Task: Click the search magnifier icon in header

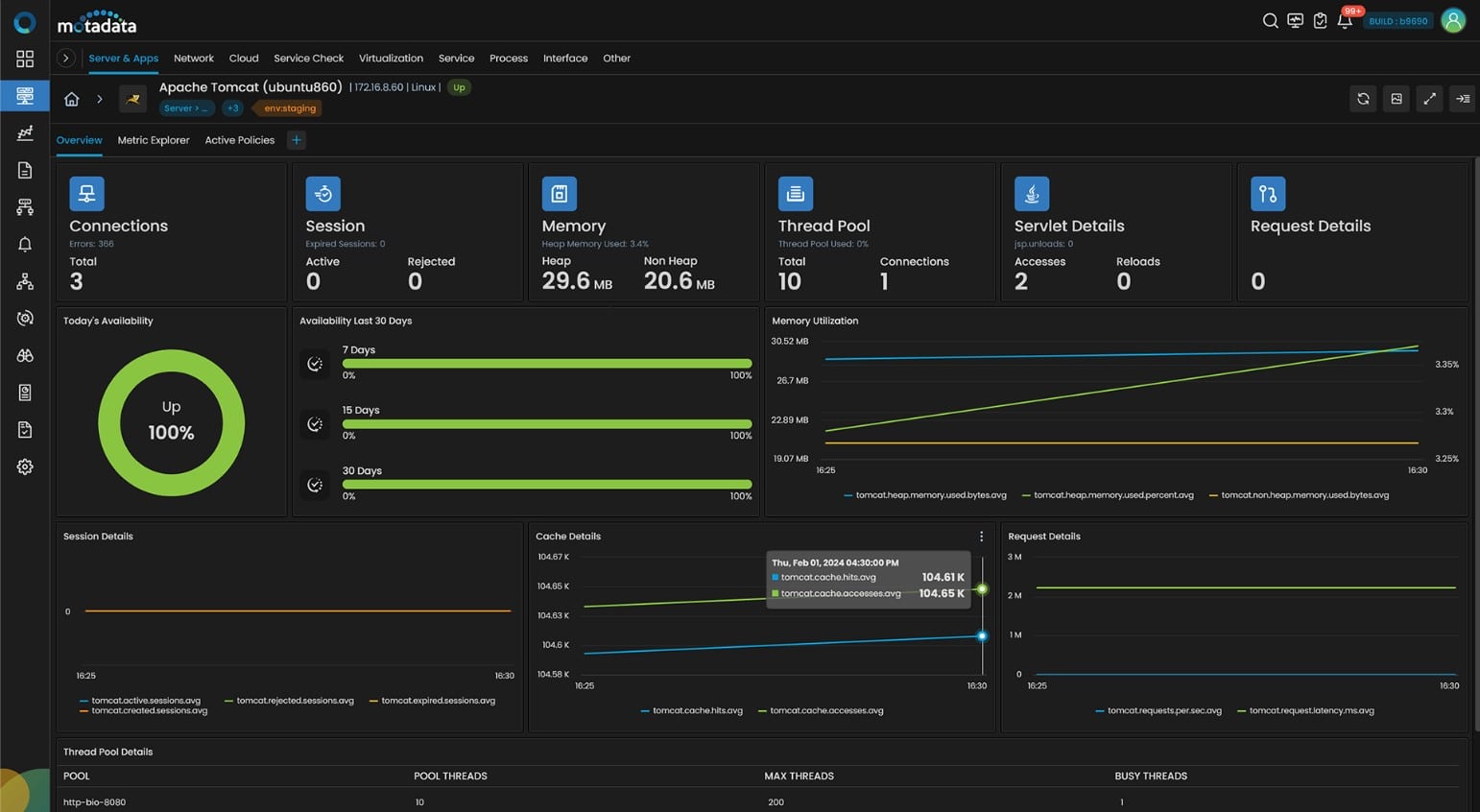Action: tap(1270, 21)
